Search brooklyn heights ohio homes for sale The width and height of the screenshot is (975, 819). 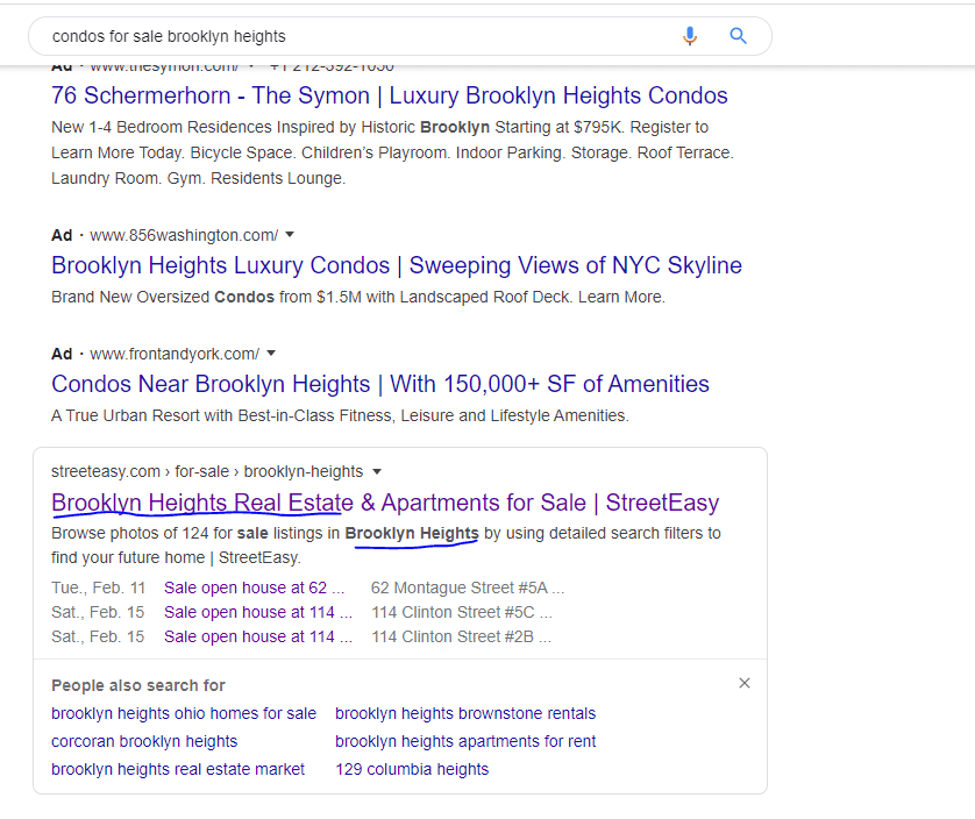183,713
